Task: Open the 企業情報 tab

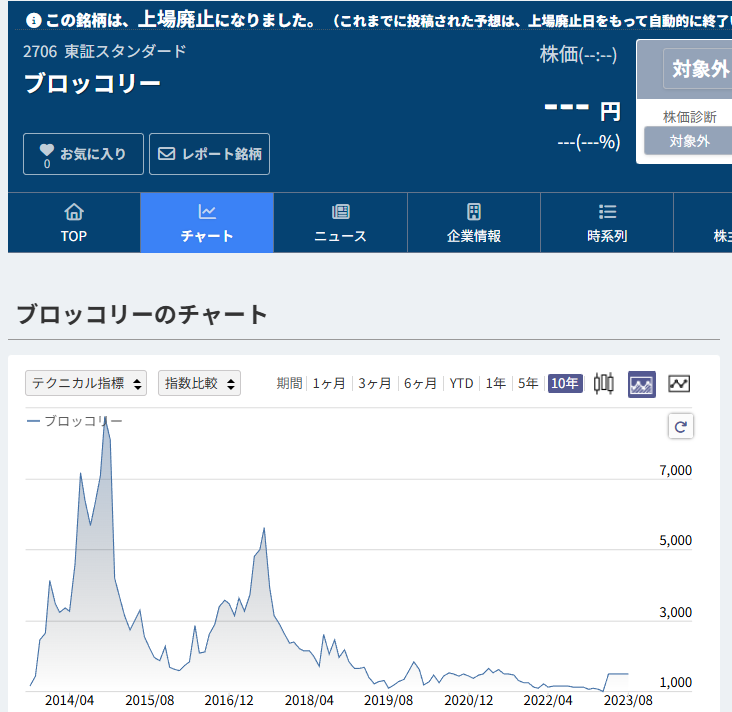Action: tap(473, 223)
